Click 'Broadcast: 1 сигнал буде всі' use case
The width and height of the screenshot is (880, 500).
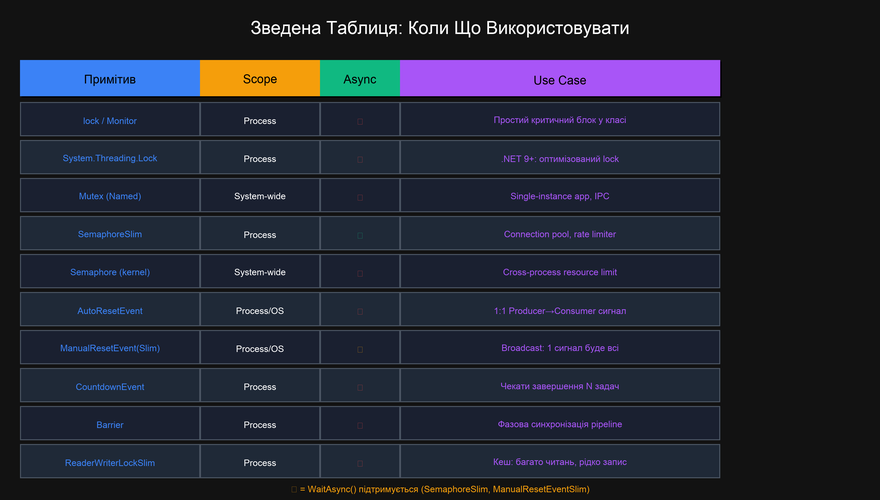coord(560,347)
